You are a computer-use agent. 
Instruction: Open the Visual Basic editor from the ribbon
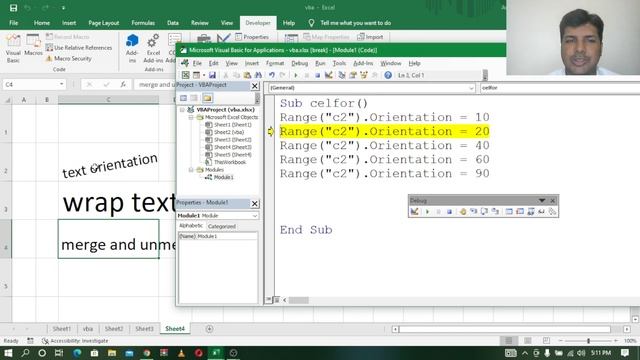point(13,49)
